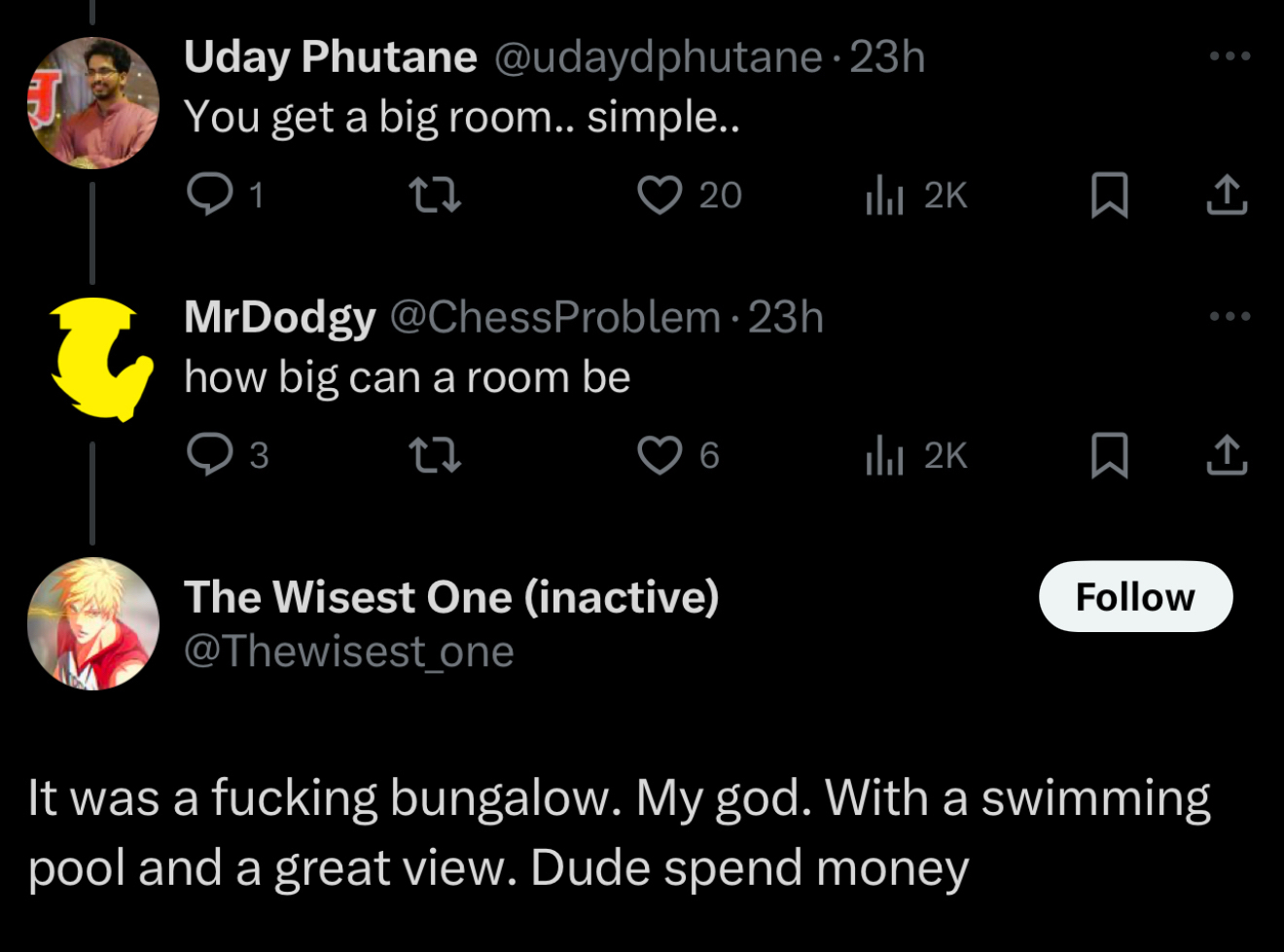1284x952 pixels.
Task: Bookmark MrDodgy's tweet
Action: [x=1109, y=455]
